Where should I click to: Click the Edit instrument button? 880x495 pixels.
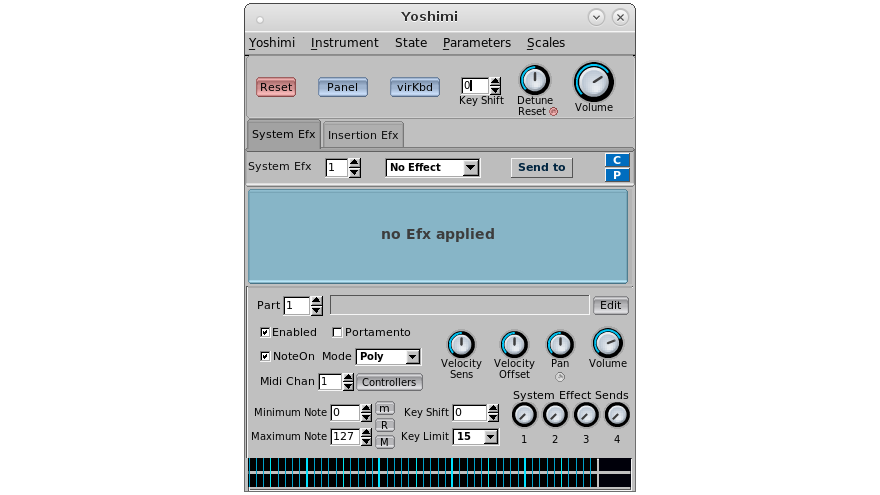pyautogui.click(x=611, y=305)
